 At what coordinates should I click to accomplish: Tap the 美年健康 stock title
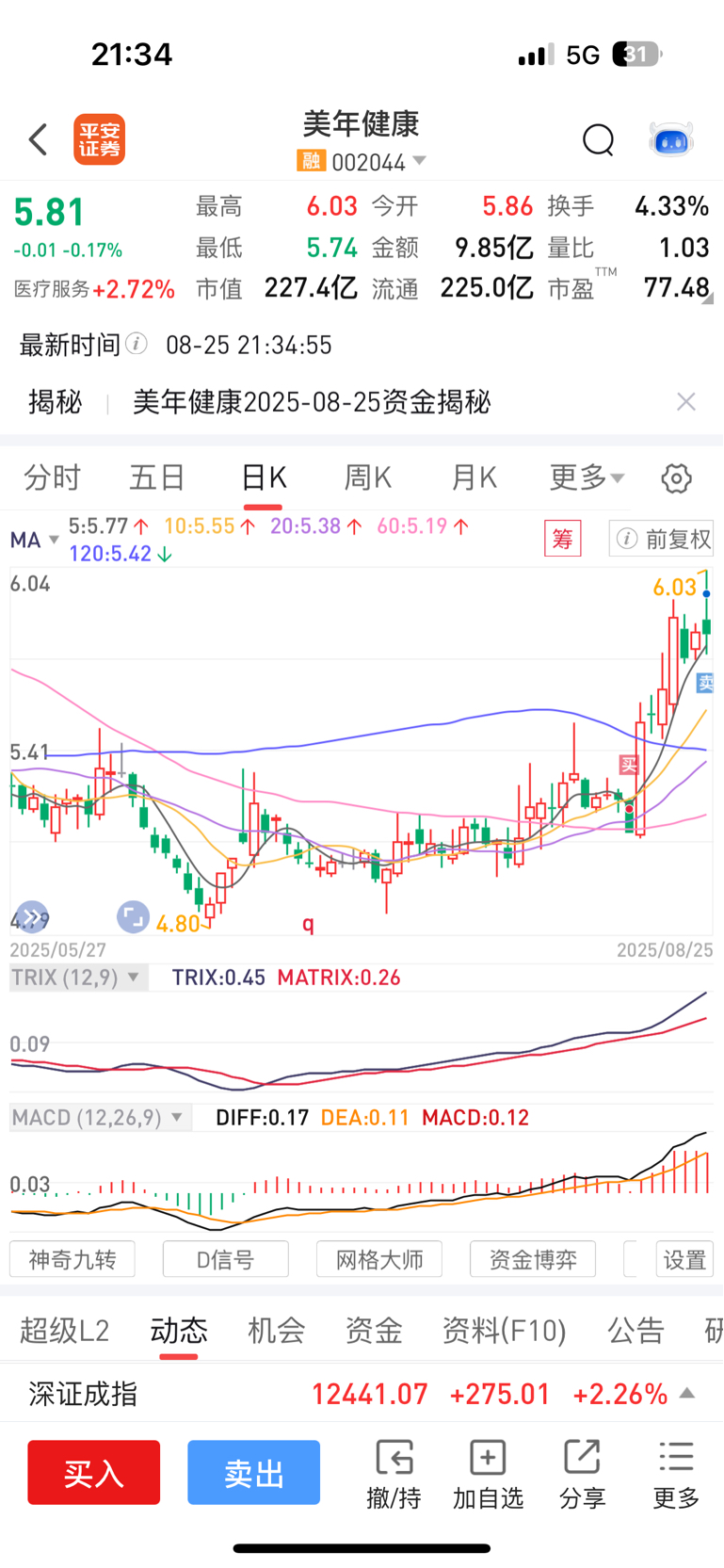pos(362,123)
